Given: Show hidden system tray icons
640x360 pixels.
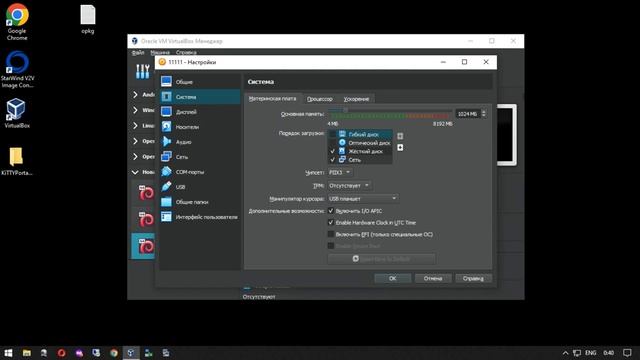Looking at the screenshot, I should coord(565,353).
